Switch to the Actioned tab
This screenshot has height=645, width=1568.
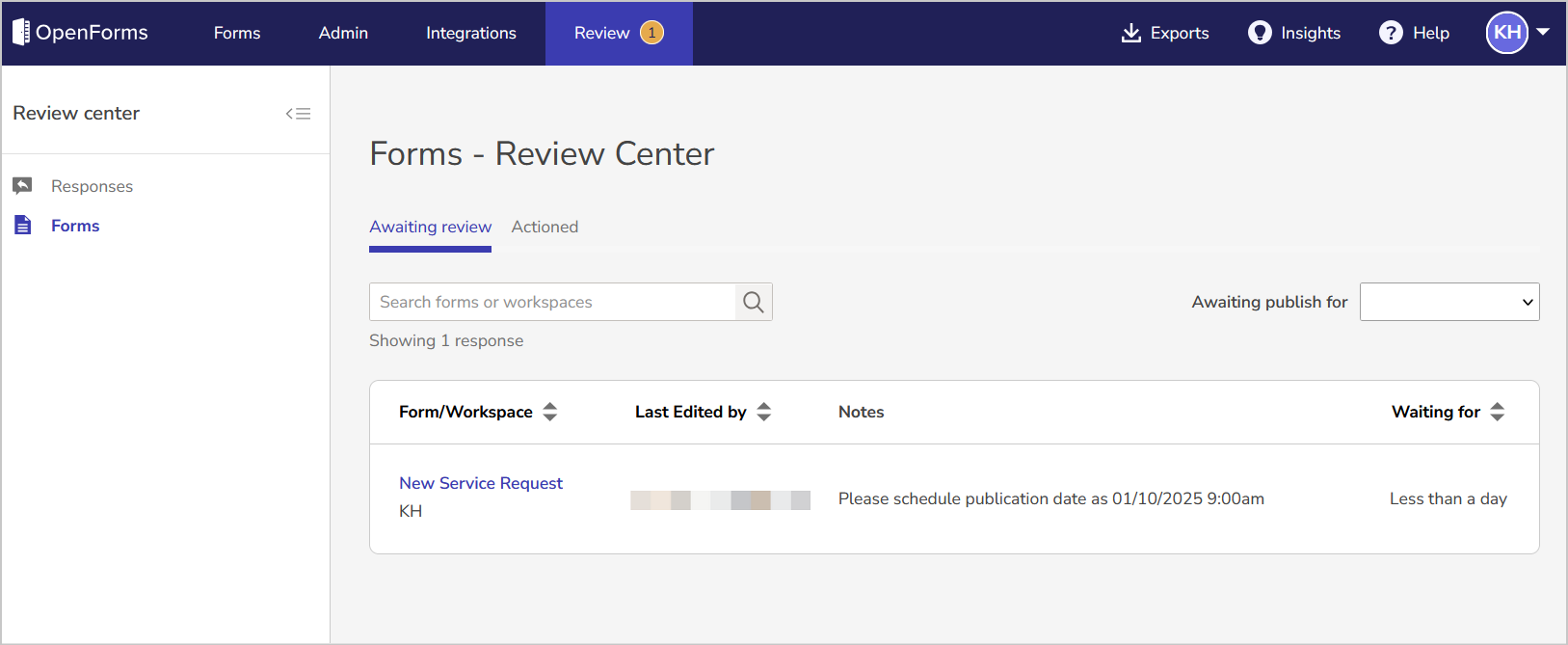tap(545, 228)
